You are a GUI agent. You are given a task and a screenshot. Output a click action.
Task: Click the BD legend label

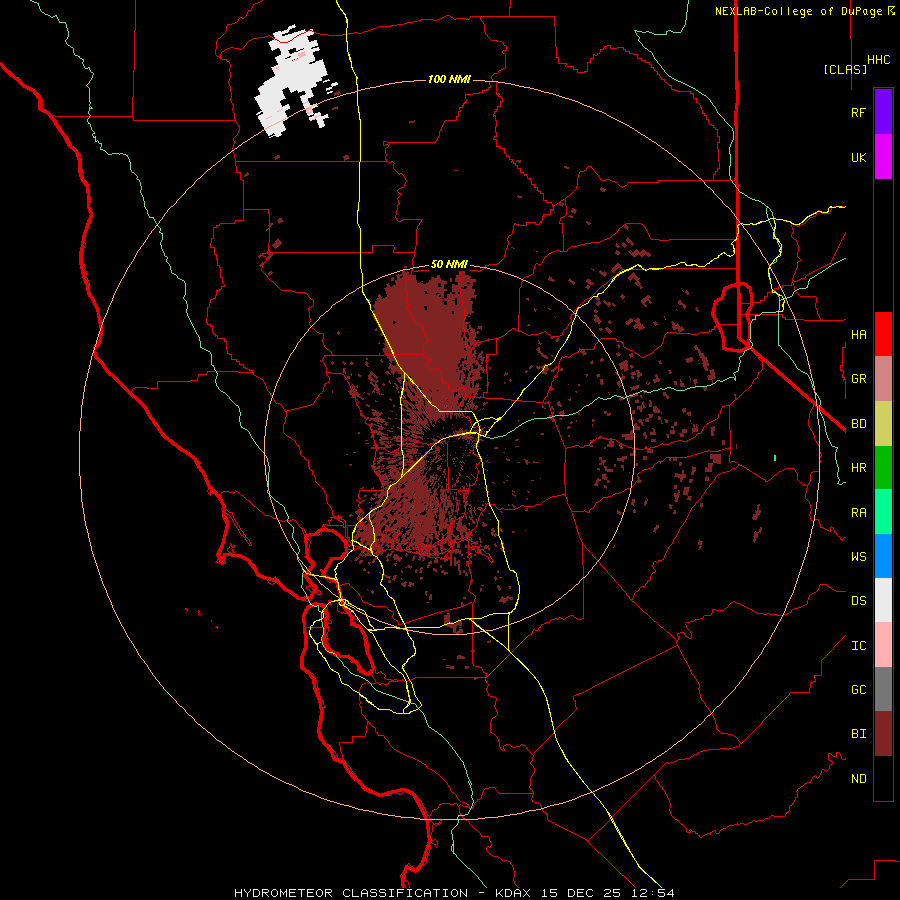pos(858,424)
